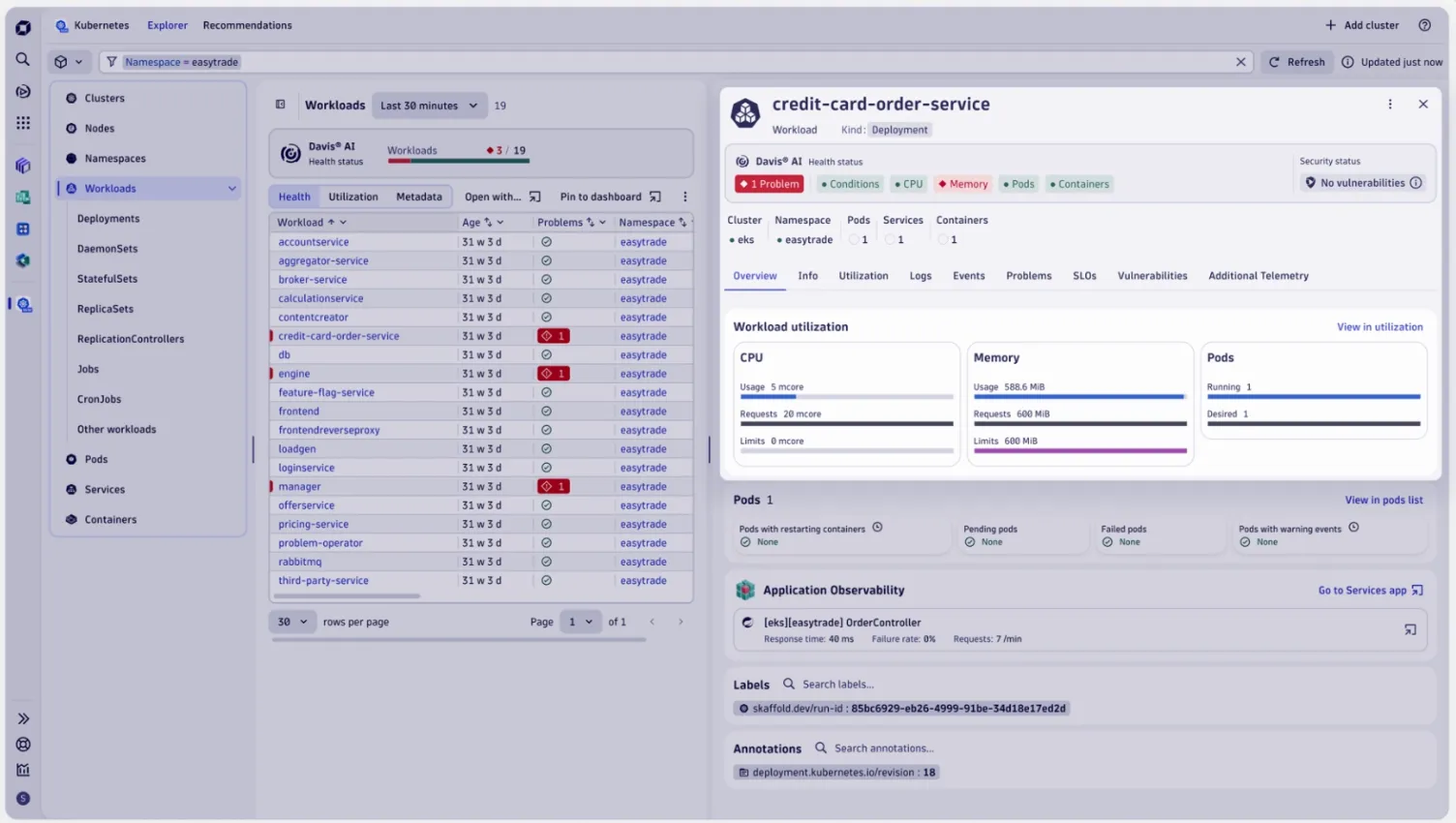Click the info icon next to No vulnerabilities
Viewport: 1456px width, 823px height.
tap(1416, 183)
